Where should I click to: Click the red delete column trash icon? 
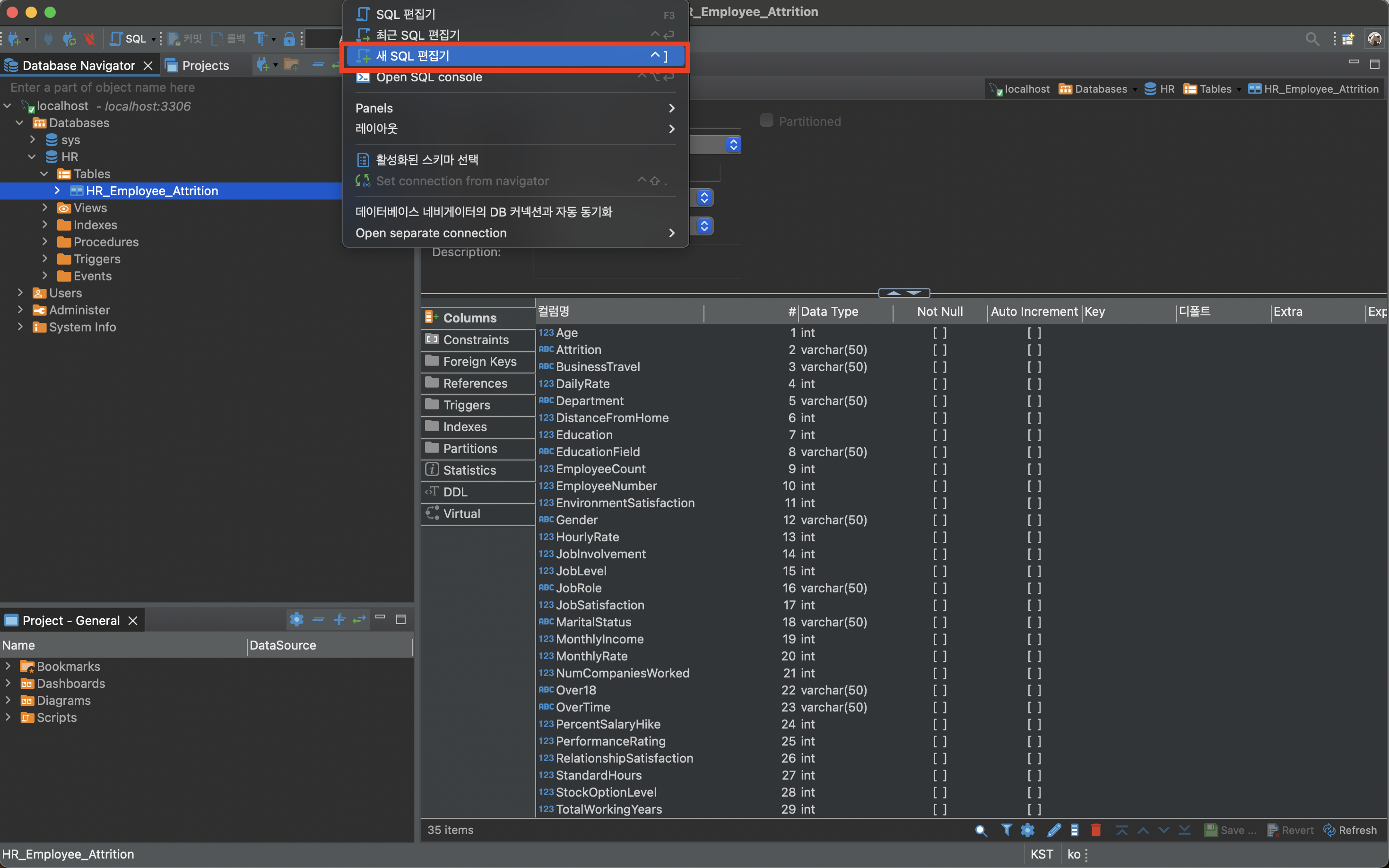pyautogui.click(x=1096, y=830)
